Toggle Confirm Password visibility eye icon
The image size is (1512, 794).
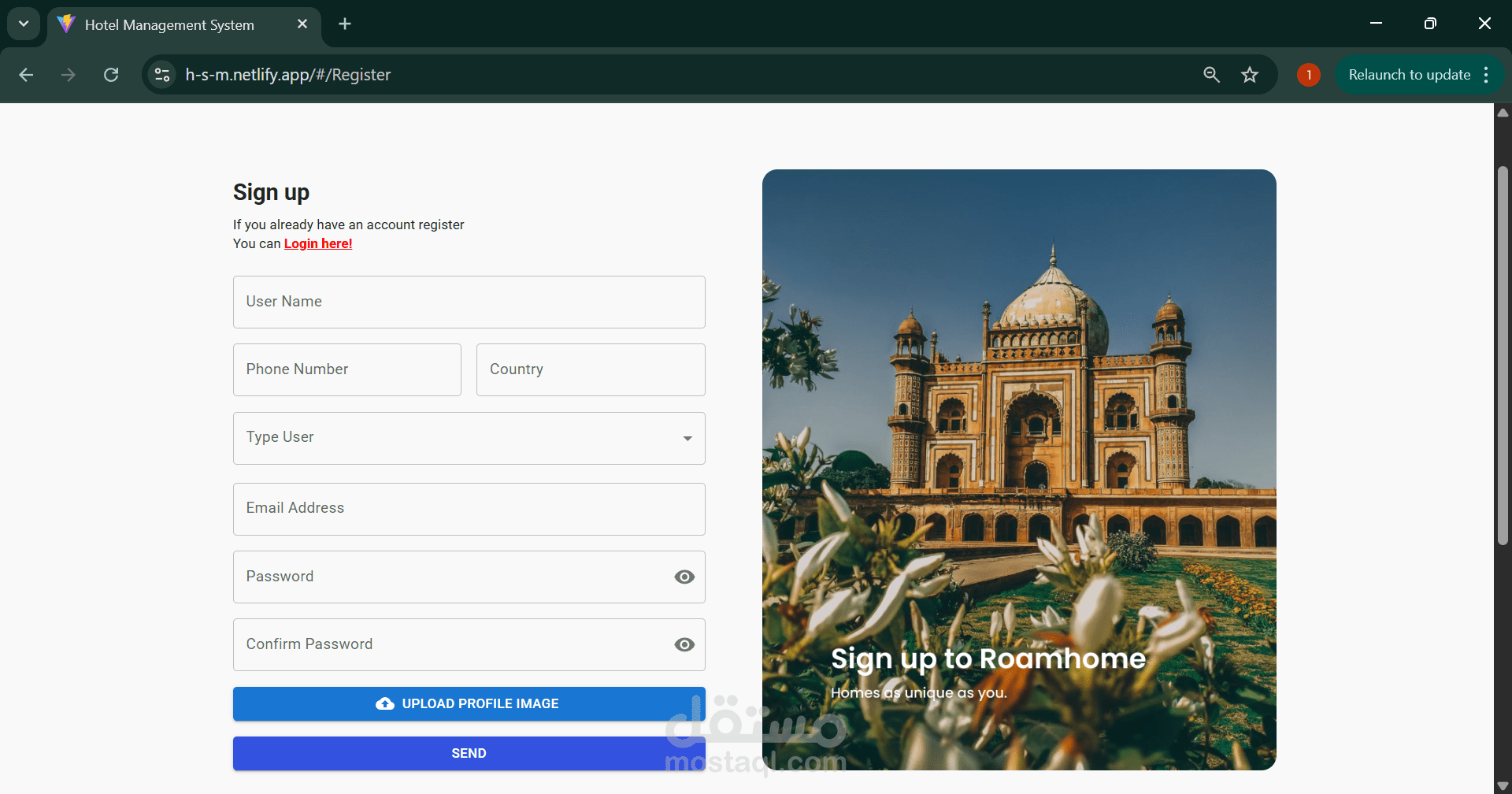pos(684,644)
